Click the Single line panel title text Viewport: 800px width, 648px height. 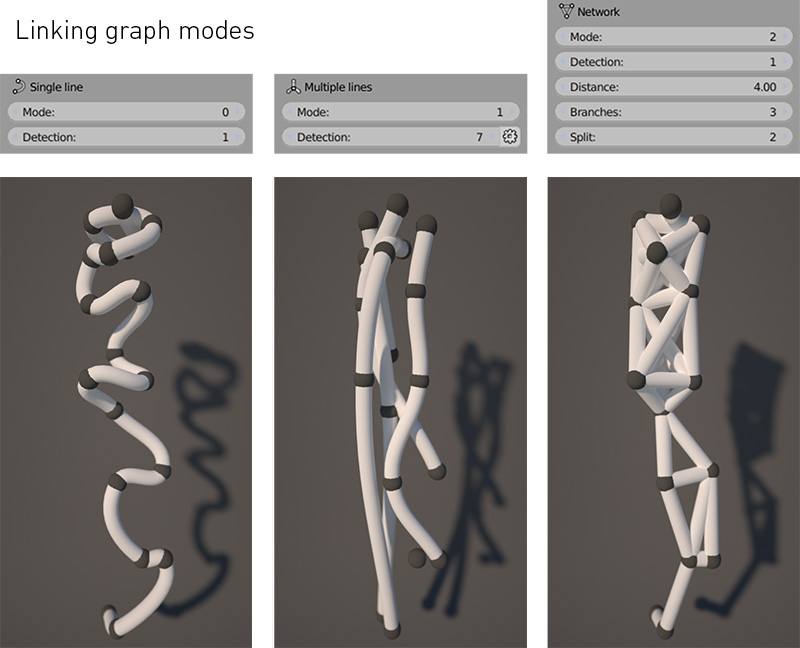tap(57, 87)
